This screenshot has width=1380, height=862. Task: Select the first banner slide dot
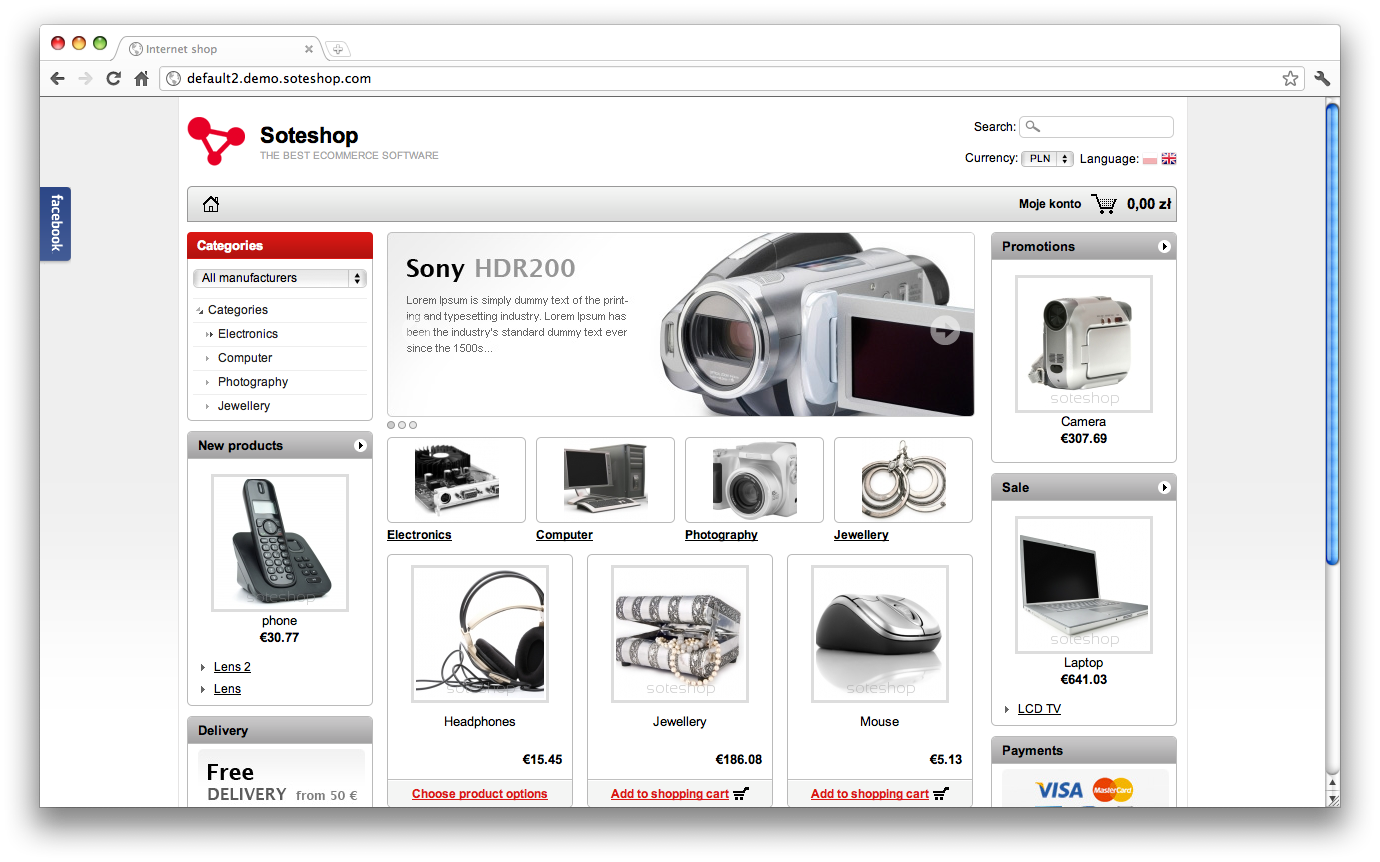point(392,425)
